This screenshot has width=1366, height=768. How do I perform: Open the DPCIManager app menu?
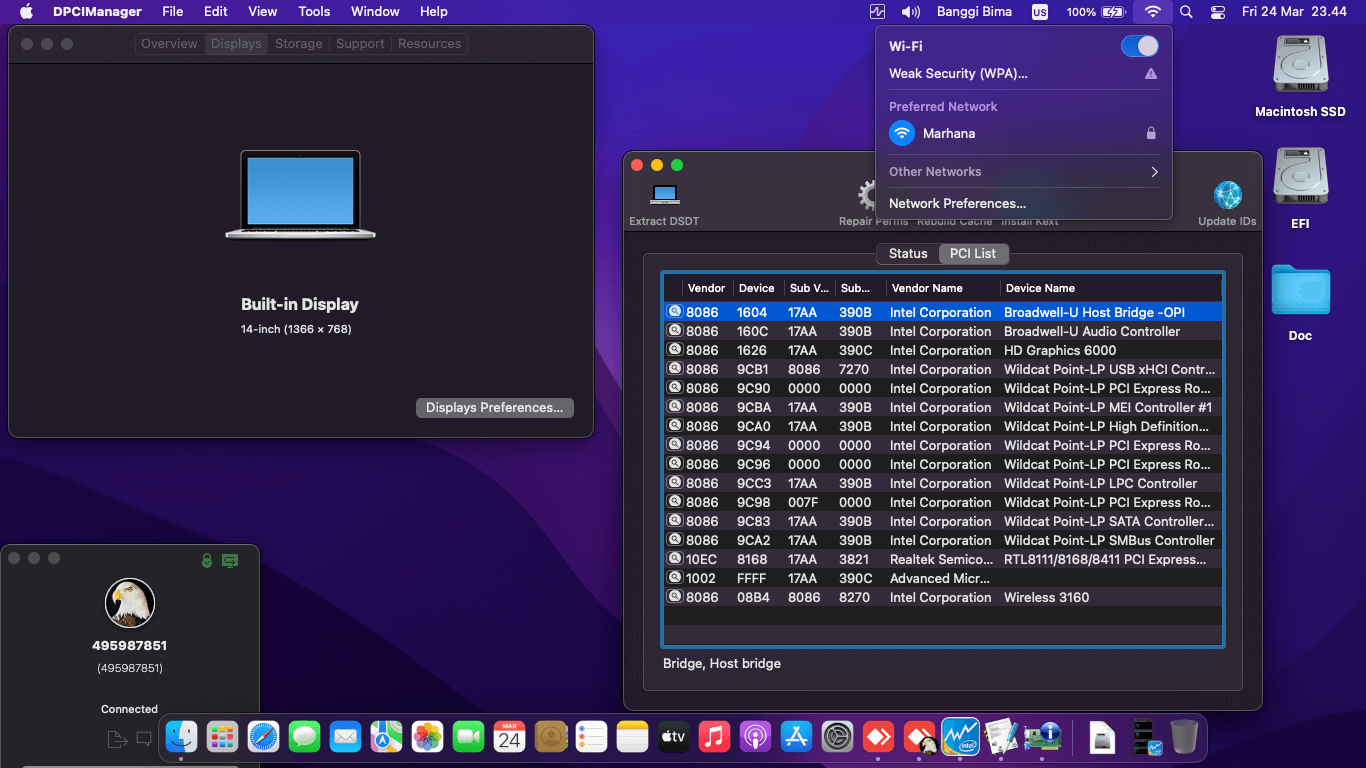[97, 12]
